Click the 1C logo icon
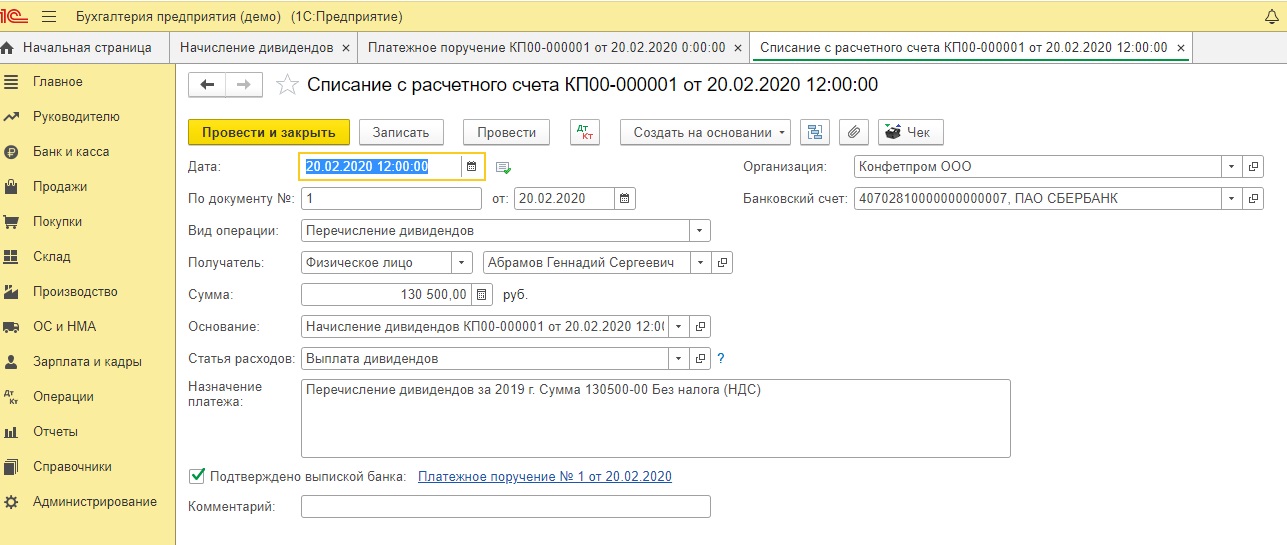The image size is (1287, 545). coord(14,17)
